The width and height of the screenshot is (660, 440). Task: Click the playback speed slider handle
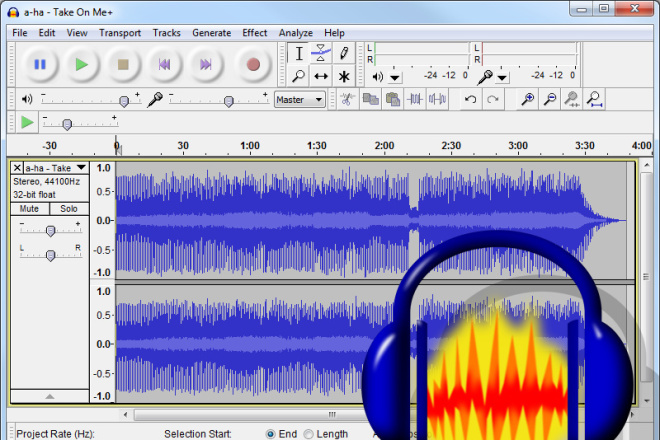tap(67, 124)
